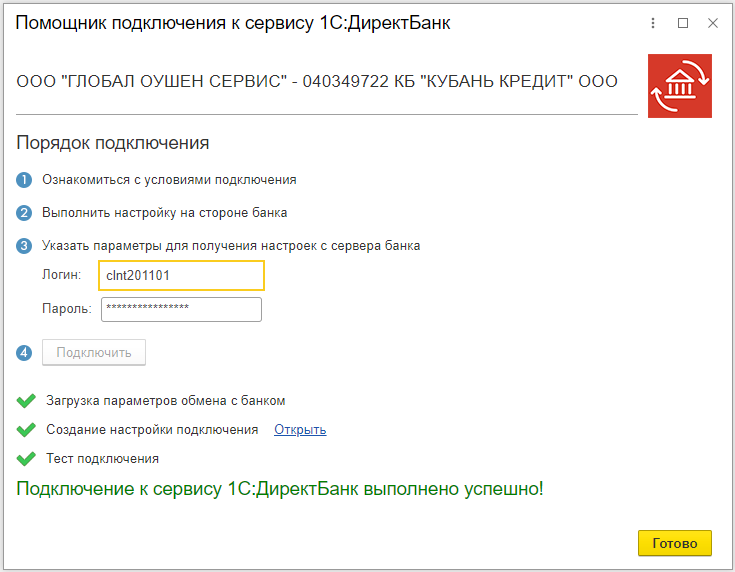Click the step 3 number badge
Image resolution: width=735 pixels, height=572 pixels.
24,245
